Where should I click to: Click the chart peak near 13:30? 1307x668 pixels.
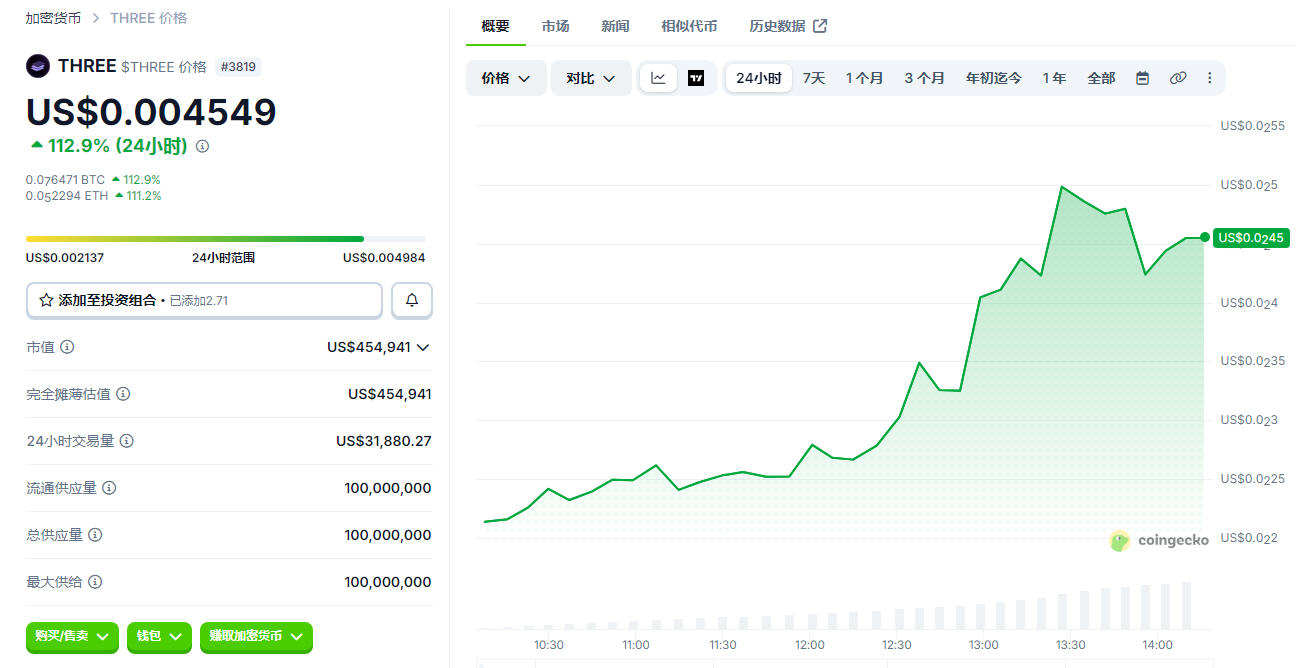1061,187
